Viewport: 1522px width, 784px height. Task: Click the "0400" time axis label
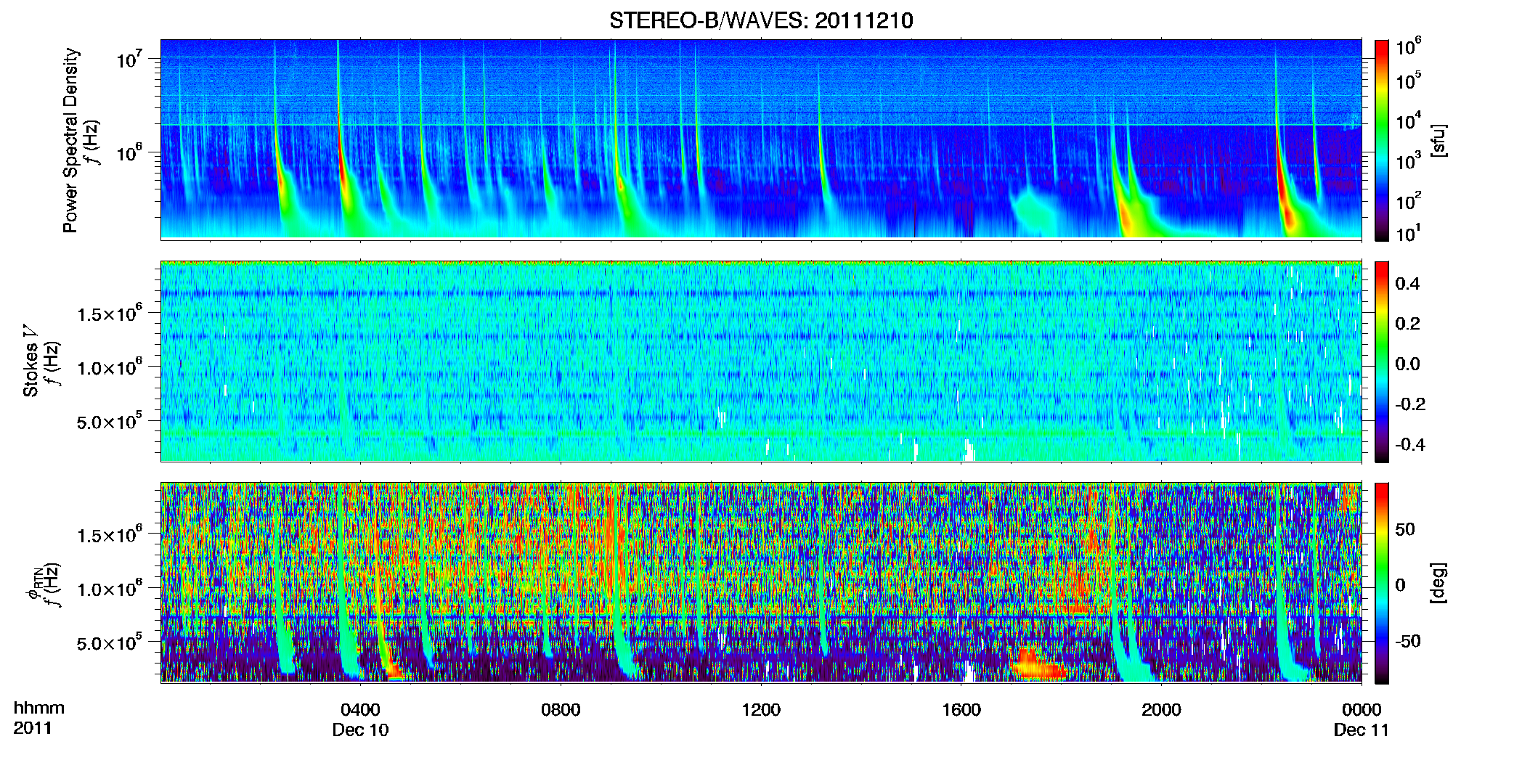[360, 709]
